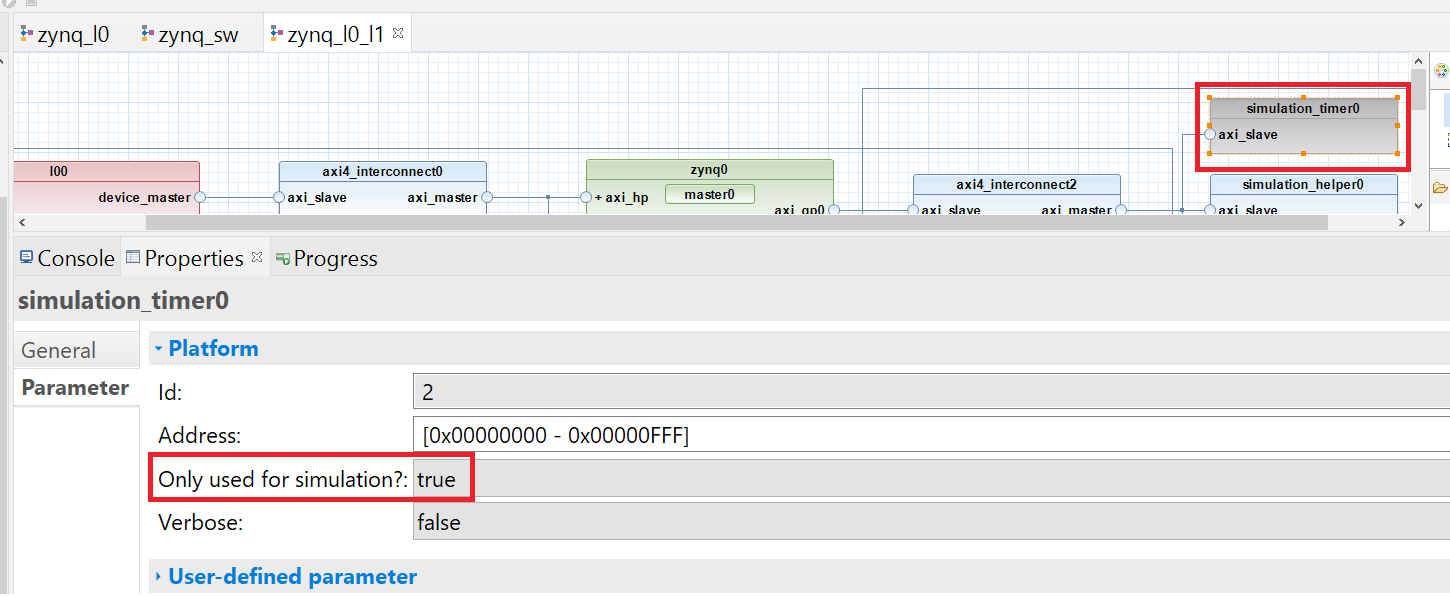
Task: Click the Address input field
Action: click(930, 435)
